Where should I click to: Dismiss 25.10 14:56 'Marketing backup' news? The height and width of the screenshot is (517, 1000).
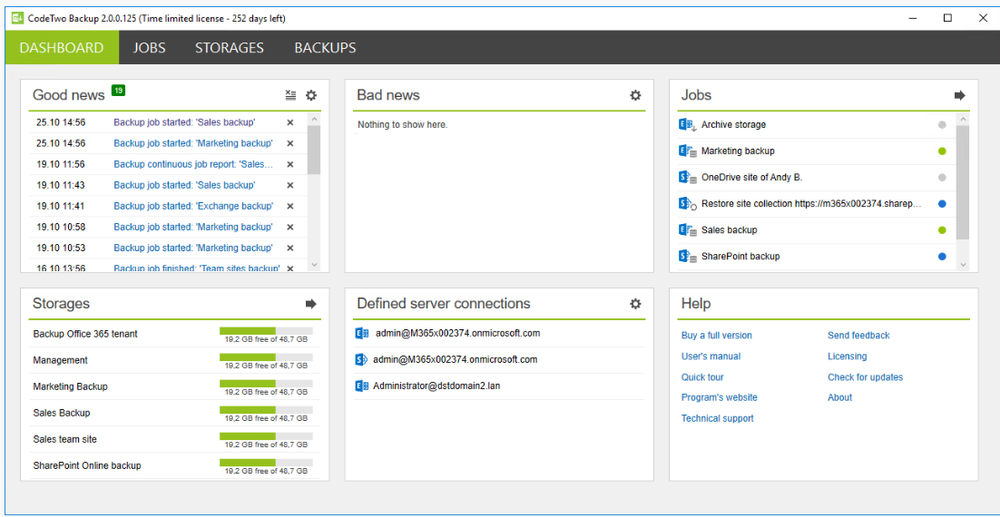tap(290, 143)
